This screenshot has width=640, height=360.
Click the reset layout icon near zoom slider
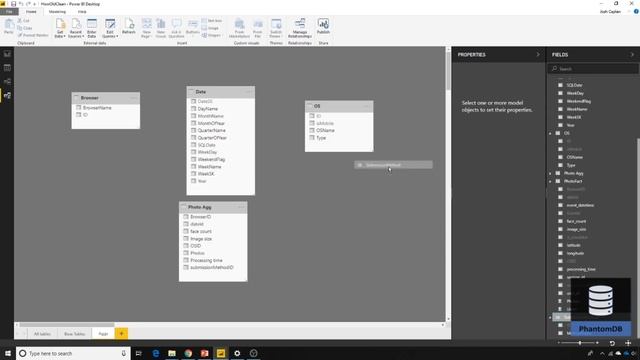tap(612, 343)
